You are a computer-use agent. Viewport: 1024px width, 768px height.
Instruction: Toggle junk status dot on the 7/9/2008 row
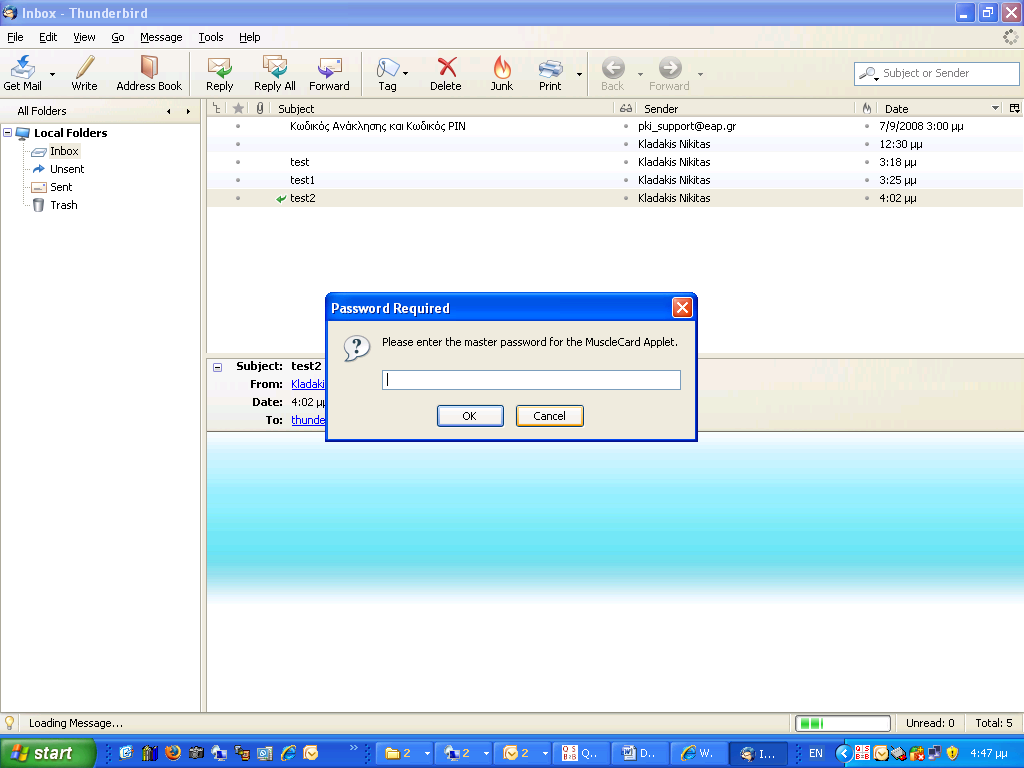pos(867,126)
